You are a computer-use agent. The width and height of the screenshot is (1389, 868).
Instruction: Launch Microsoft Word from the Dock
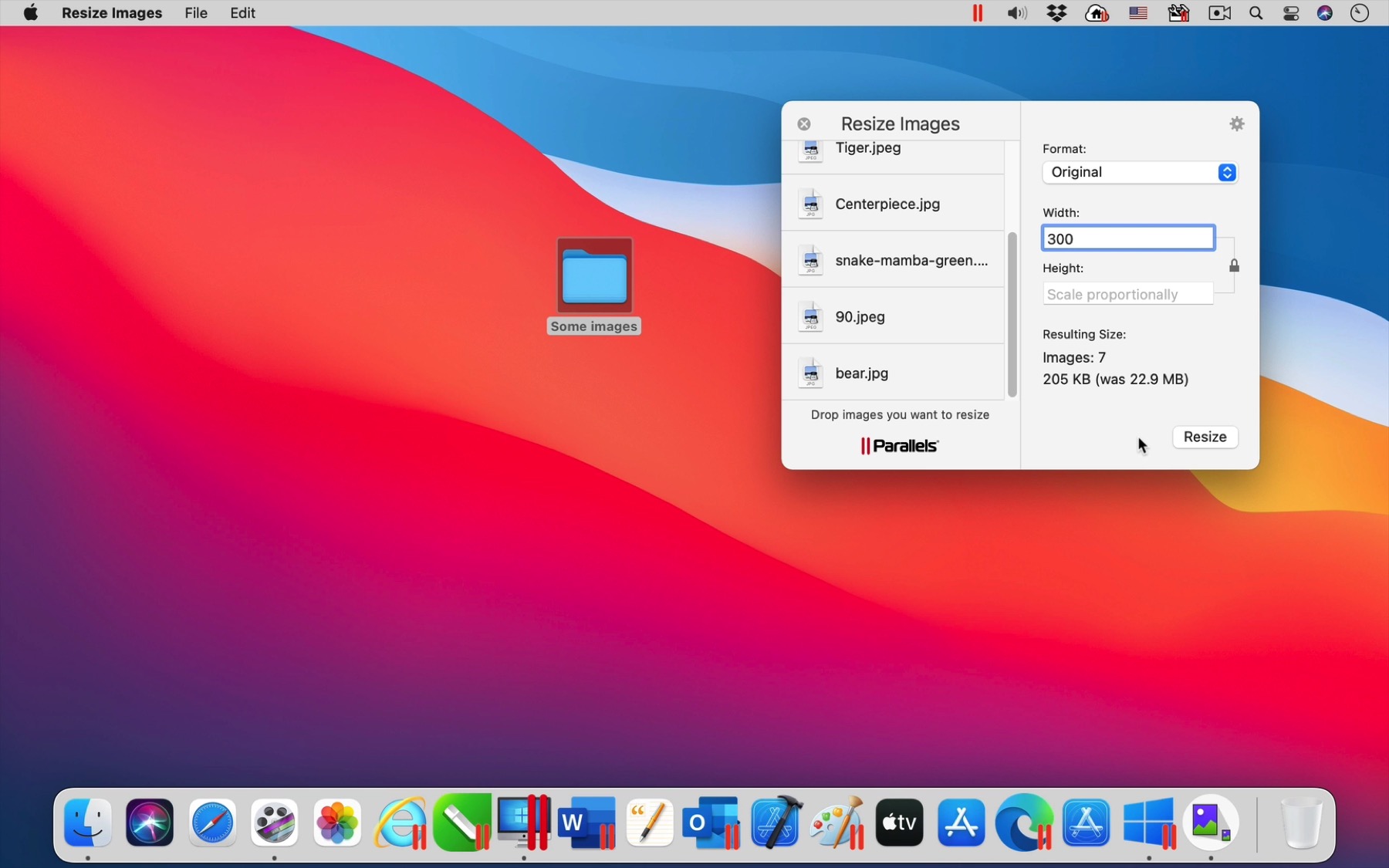click(586, 822)
